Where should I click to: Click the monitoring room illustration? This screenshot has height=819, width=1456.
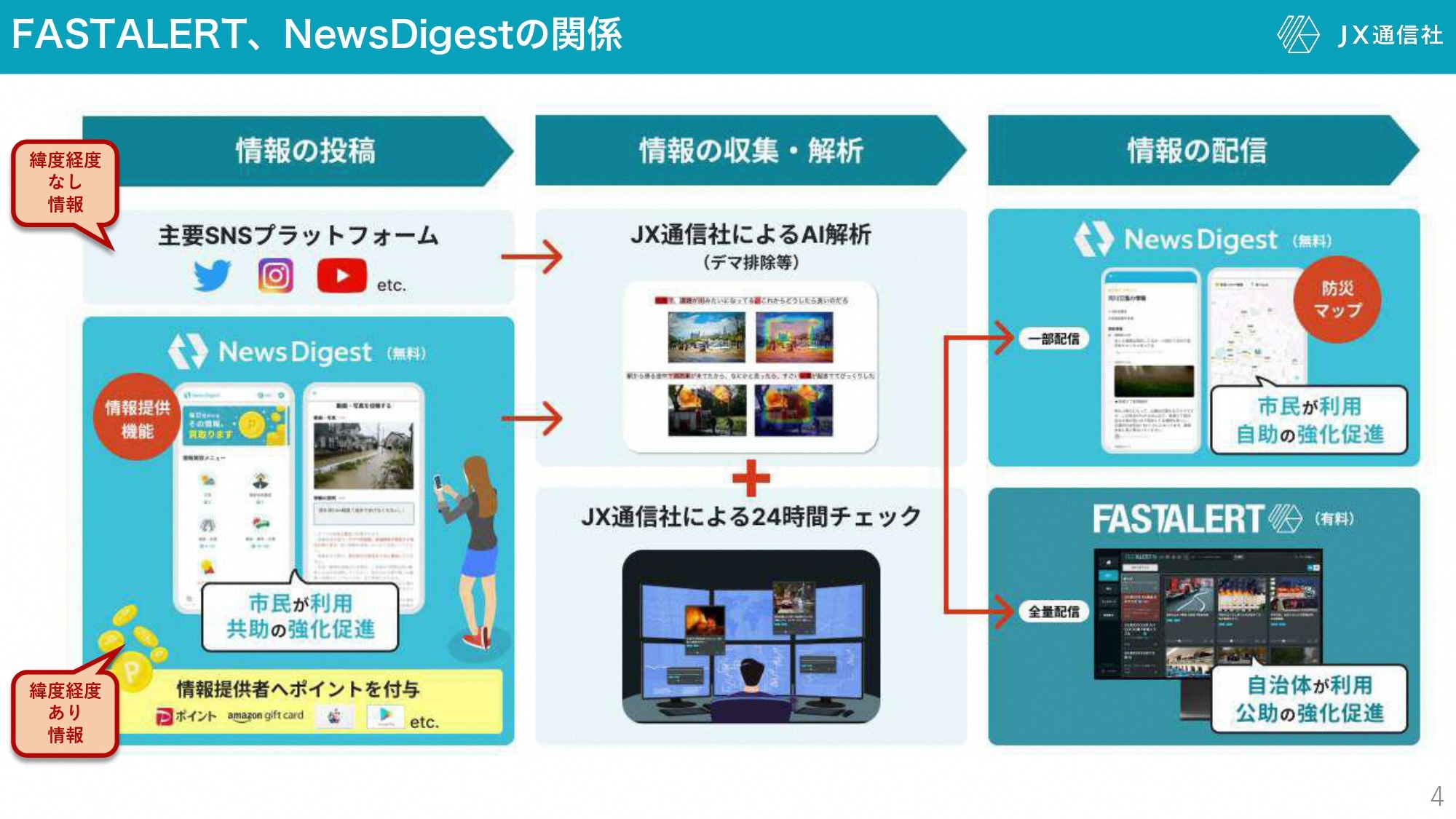(751, 636)
